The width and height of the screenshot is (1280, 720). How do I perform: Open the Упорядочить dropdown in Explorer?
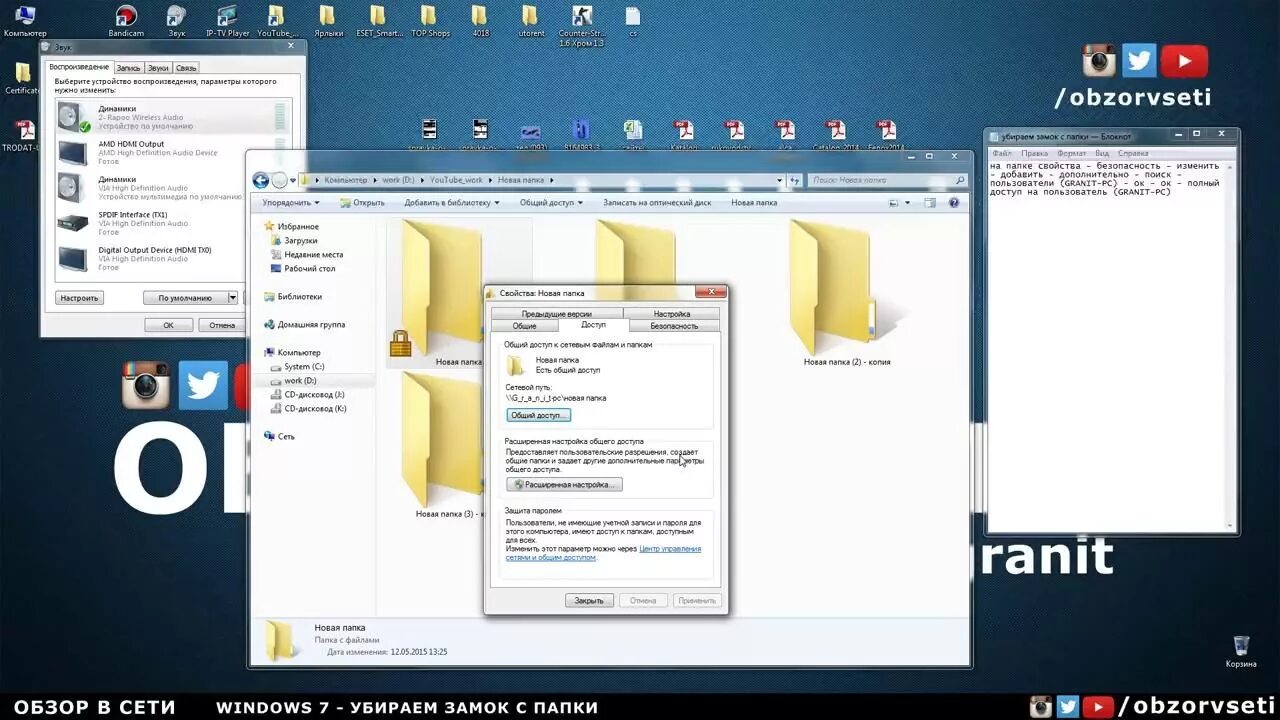(x=291, y=202)
